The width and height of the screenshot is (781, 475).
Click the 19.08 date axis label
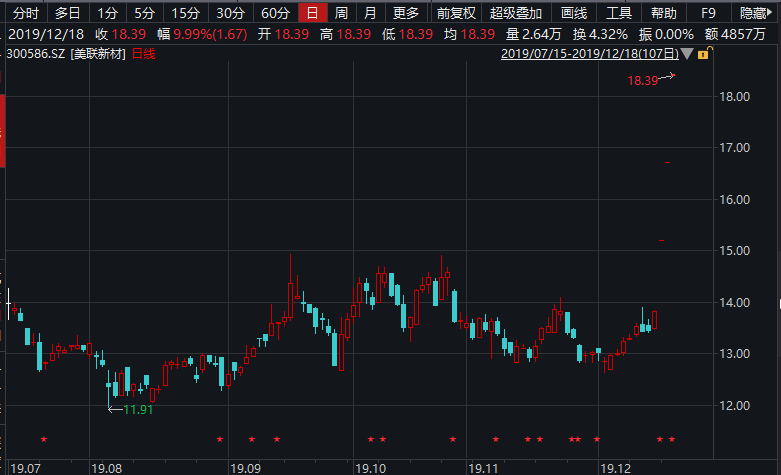click(x=107, y=469)
